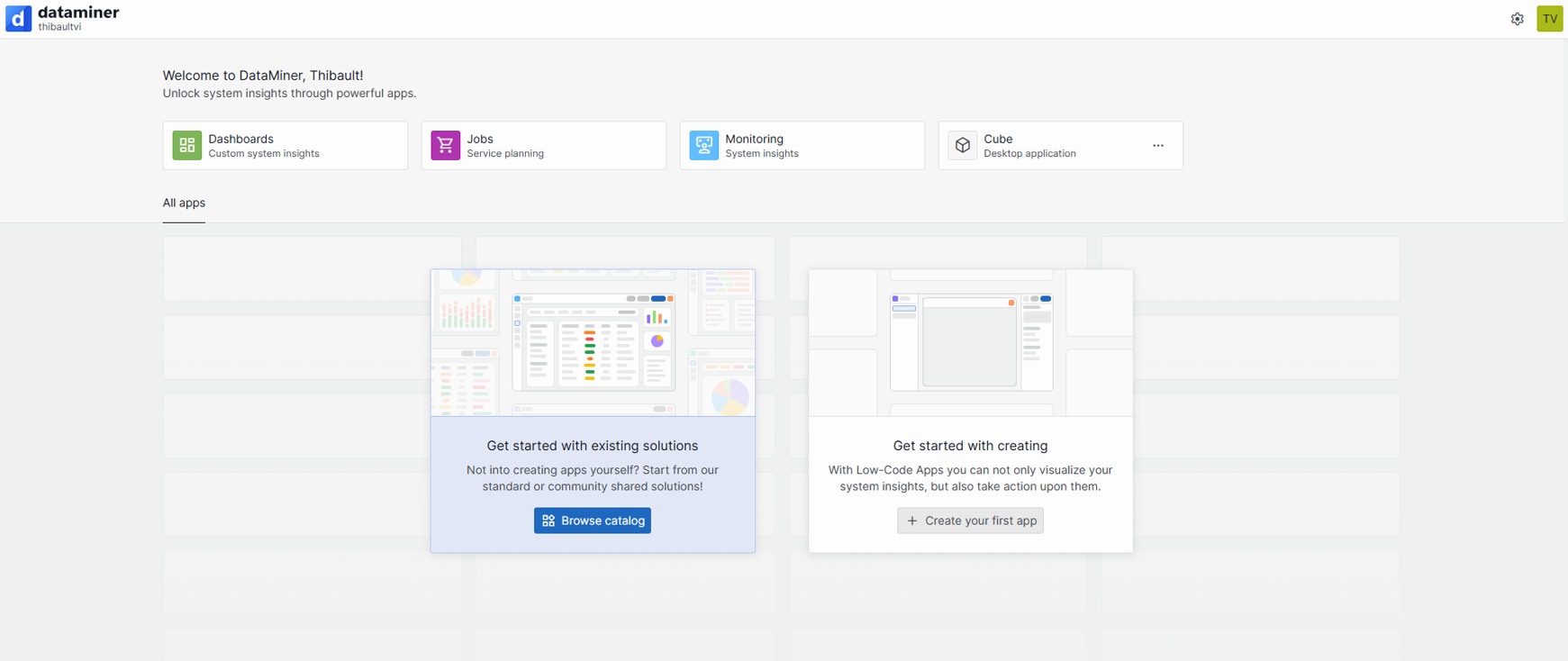Click the existing solutions preview illustration

593,343
